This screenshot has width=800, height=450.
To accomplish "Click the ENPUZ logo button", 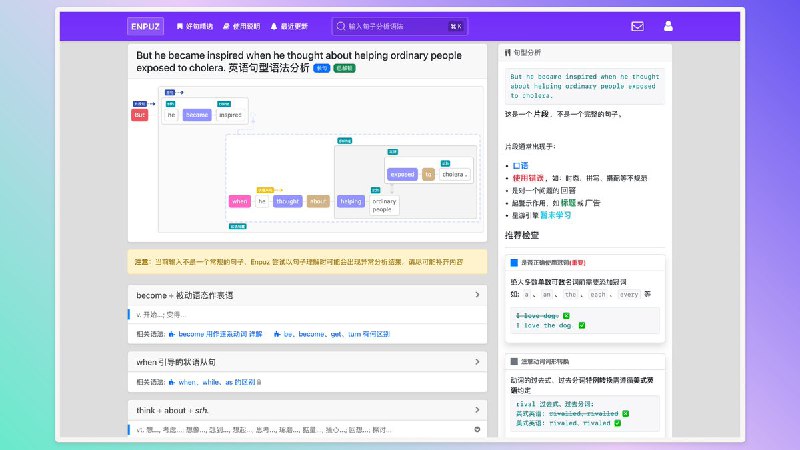I will coord(145,26).
